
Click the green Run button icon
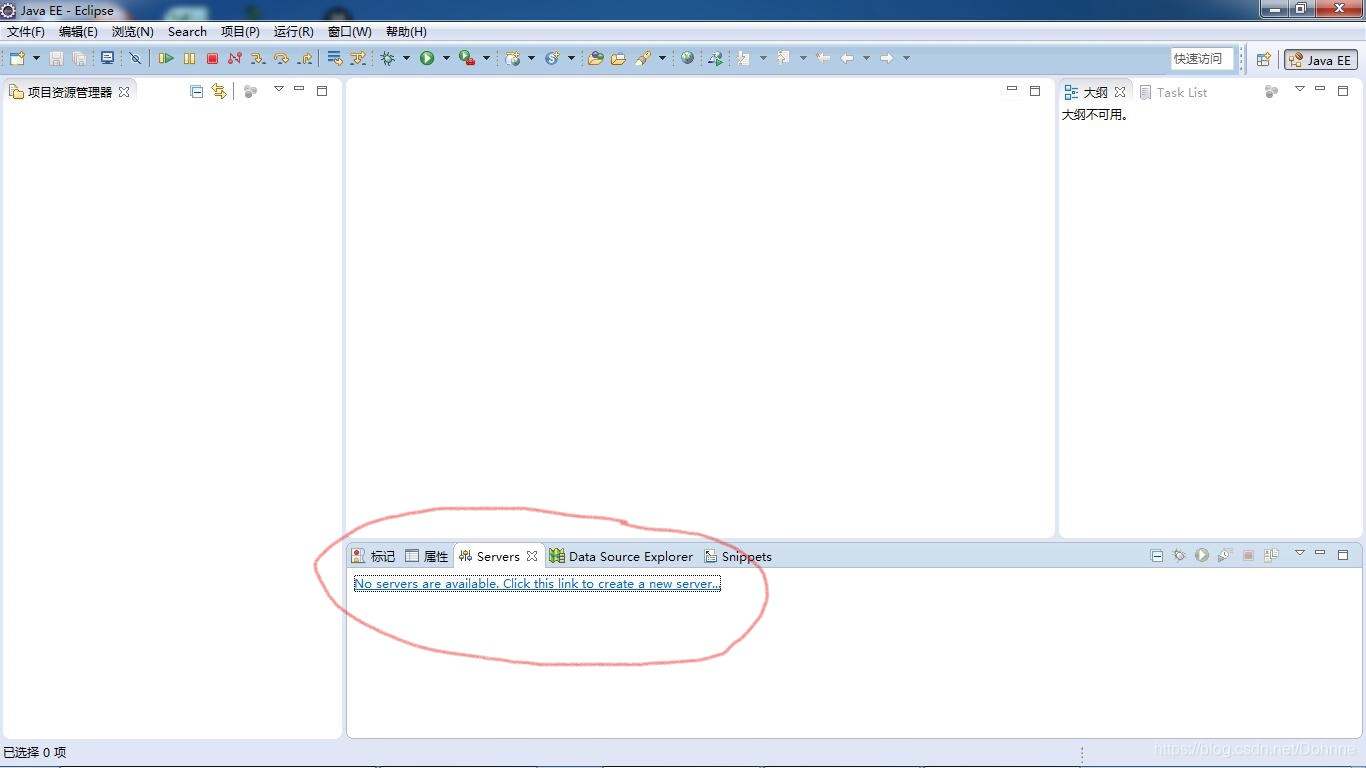[x=427, y=59]
